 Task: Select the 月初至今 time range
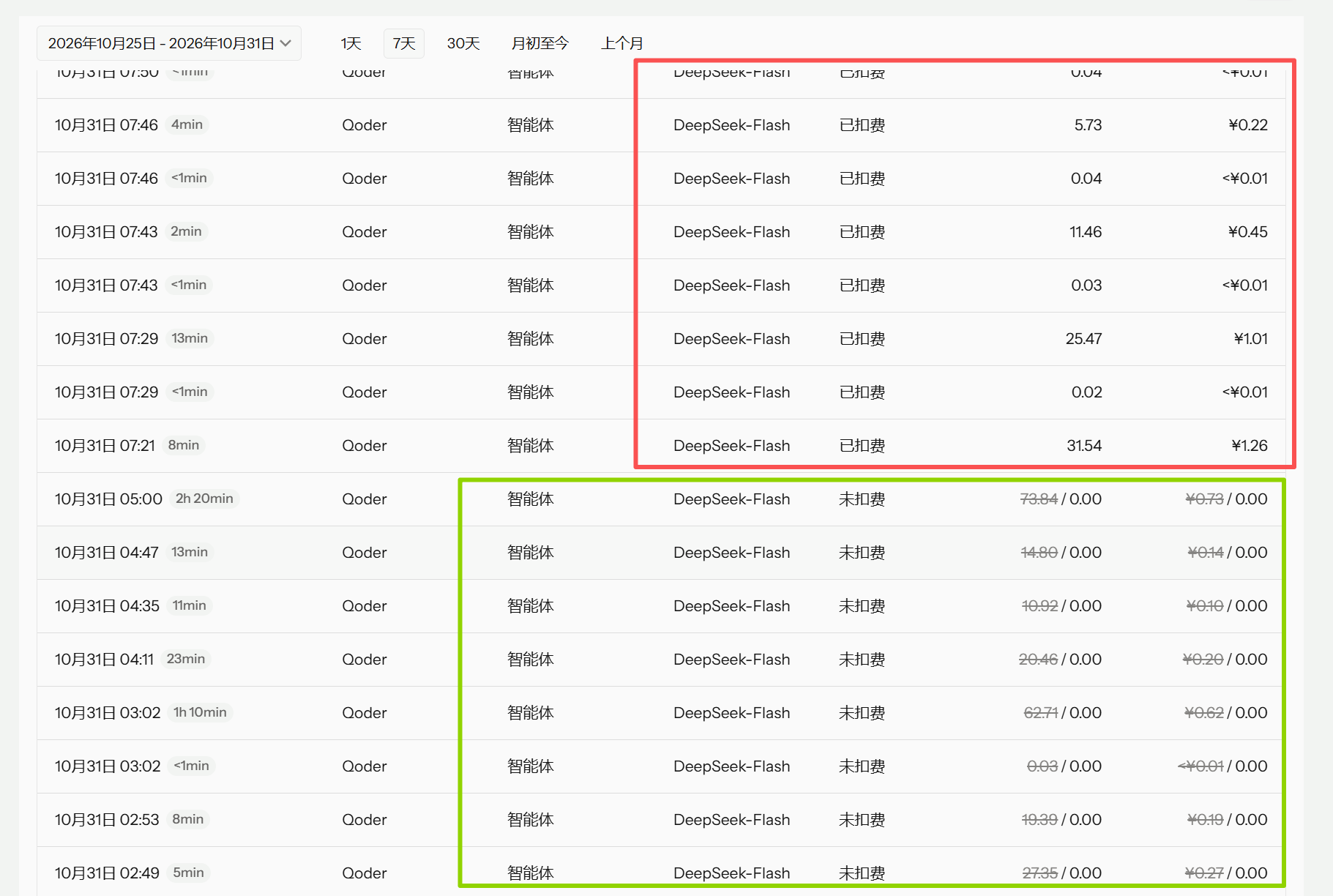point(539,43)
